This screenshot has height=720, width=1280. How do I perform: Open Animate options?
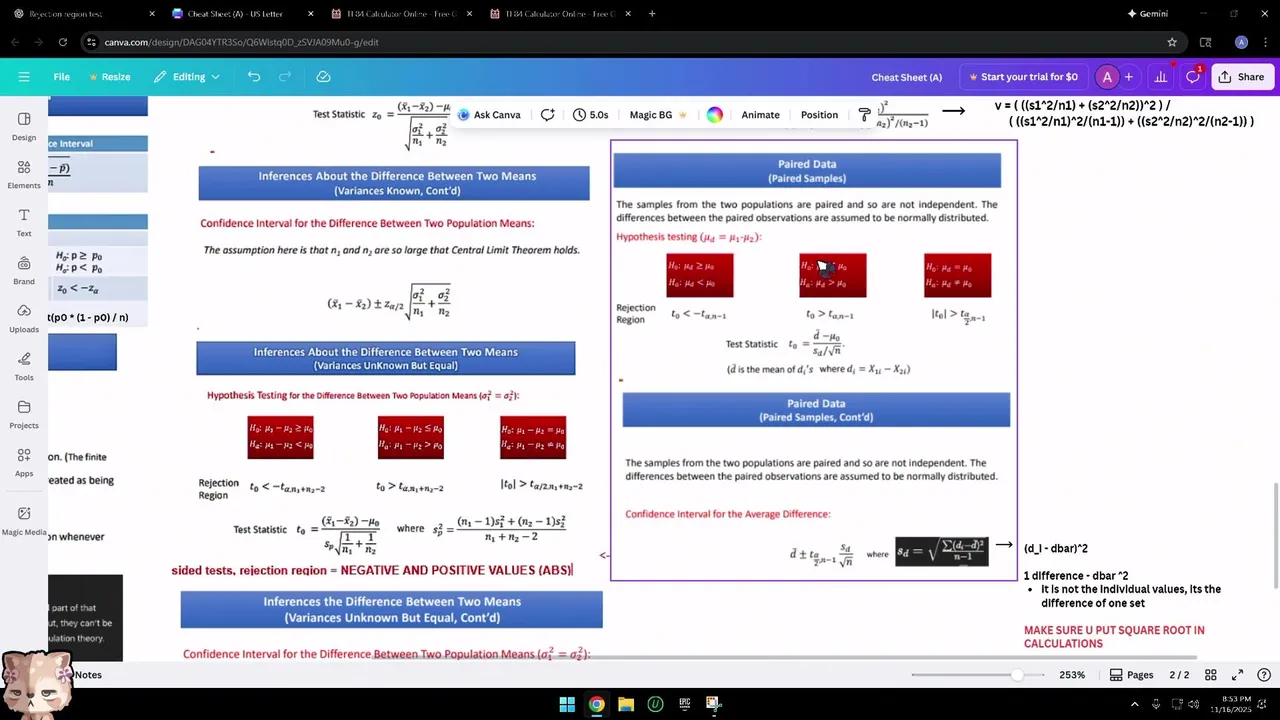[x=760, y=115]
